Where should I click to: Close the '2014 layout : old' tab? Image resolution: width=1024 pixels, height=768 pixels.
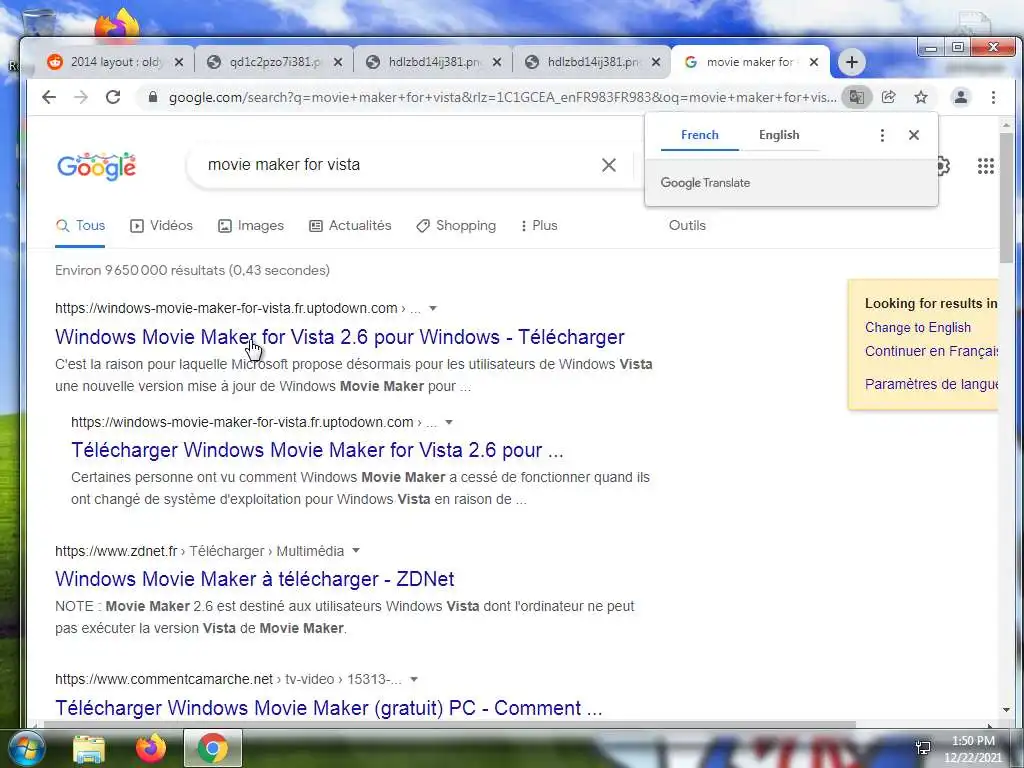pyautogui.click(x=179, y=62)
